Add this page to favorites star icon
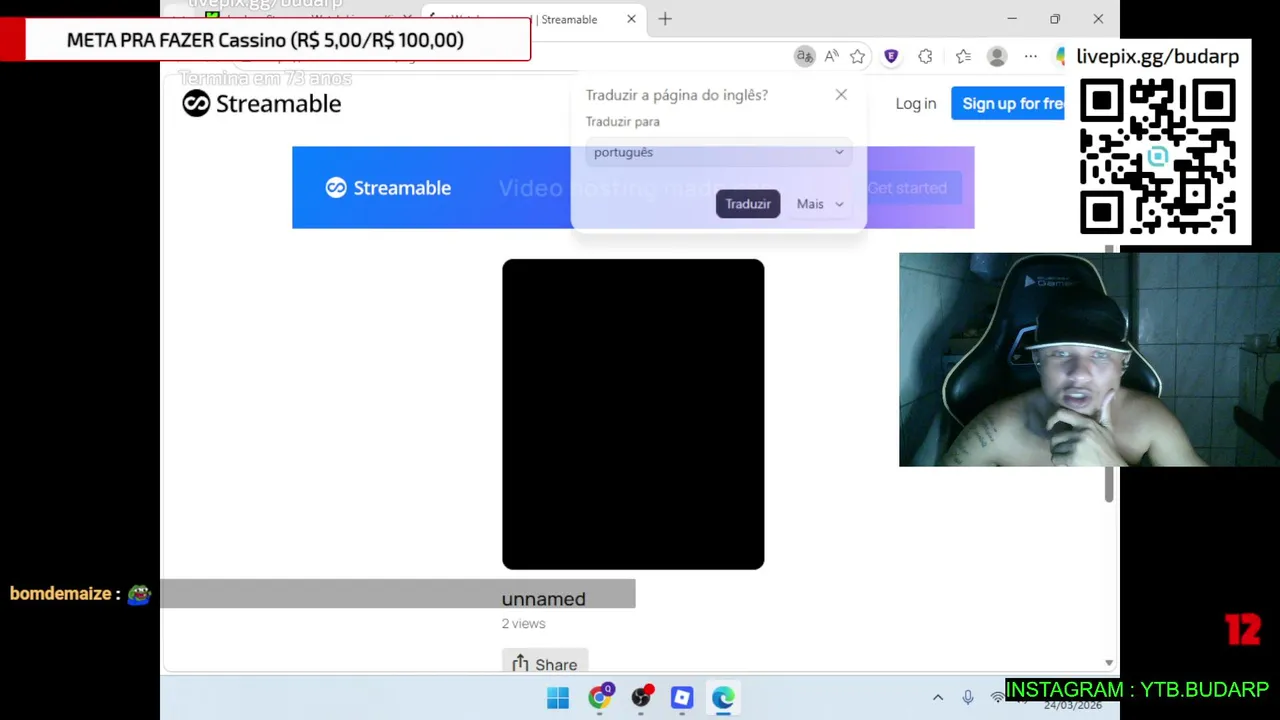1280x720 pixels. point(857,57)
